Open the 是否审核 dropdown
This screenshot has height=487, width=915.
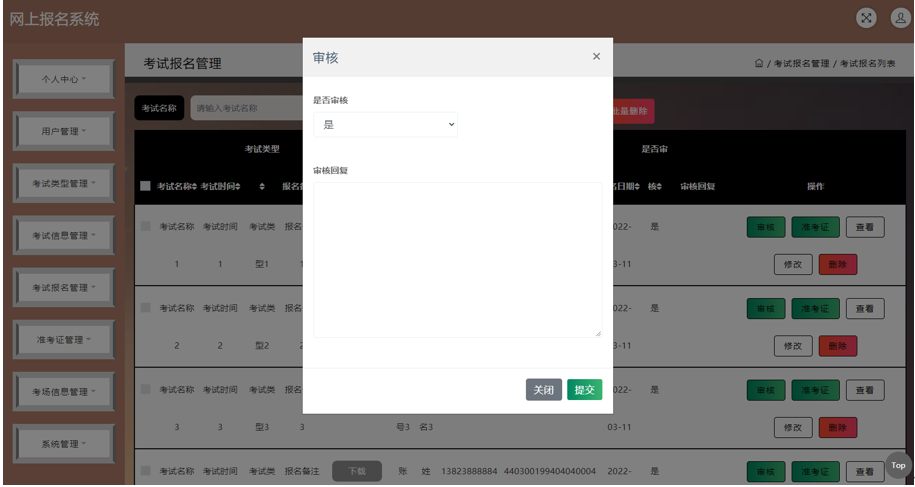point(385,125)
